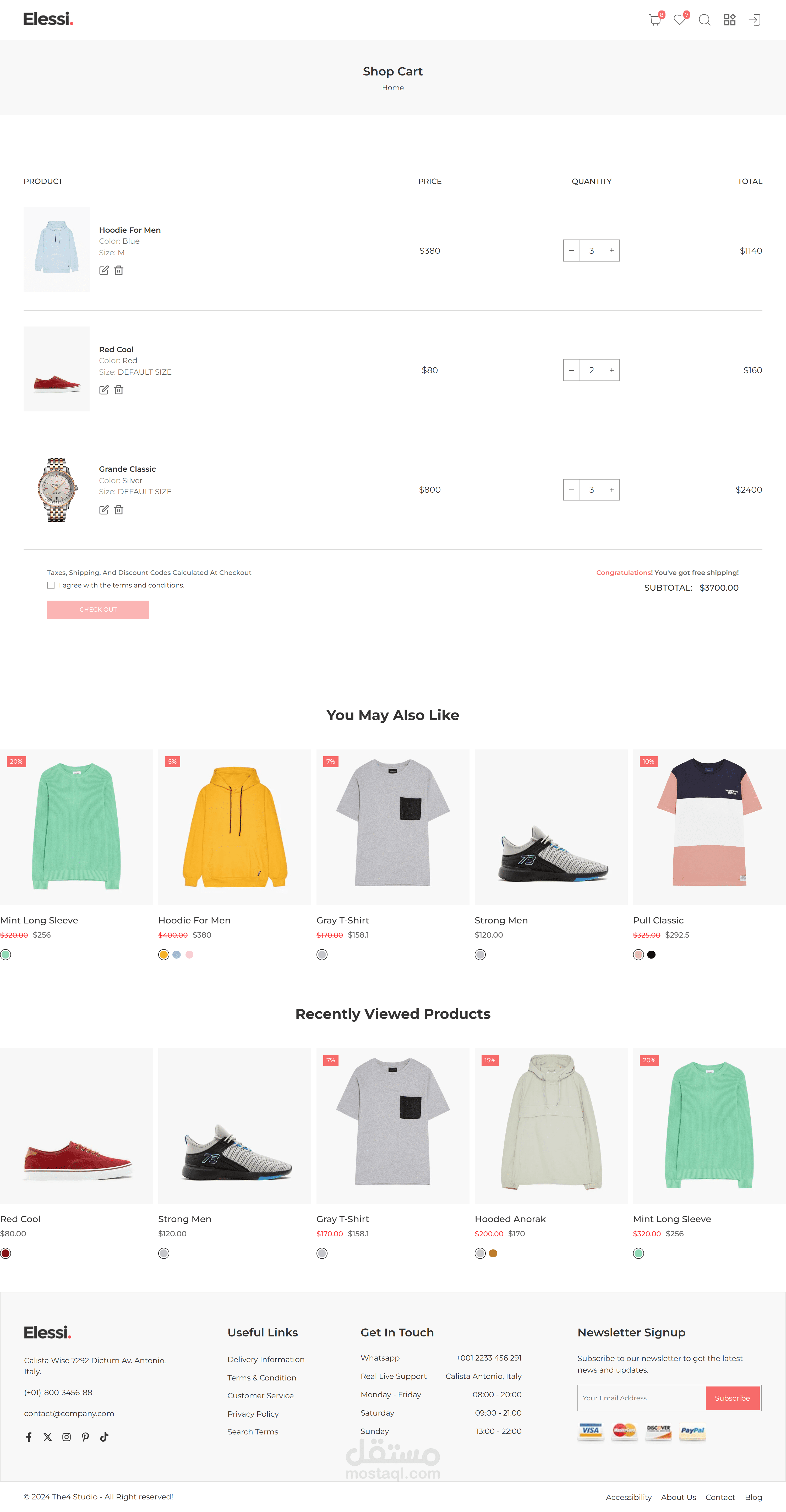Decrease Red Cool quantity
The image size is (786, 1512).
point(572,370)
